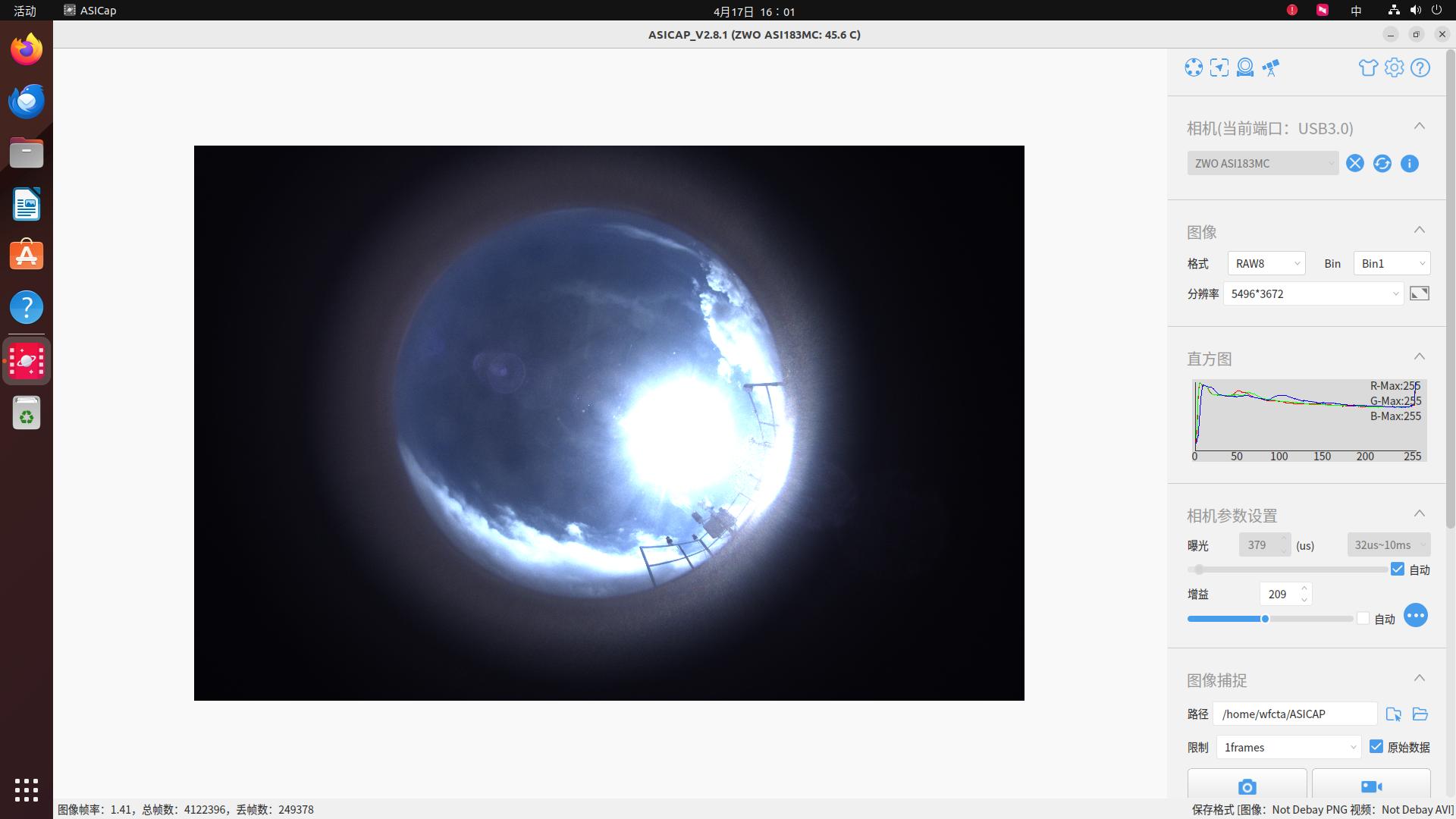Click the save path input field

pos(1294,714)
